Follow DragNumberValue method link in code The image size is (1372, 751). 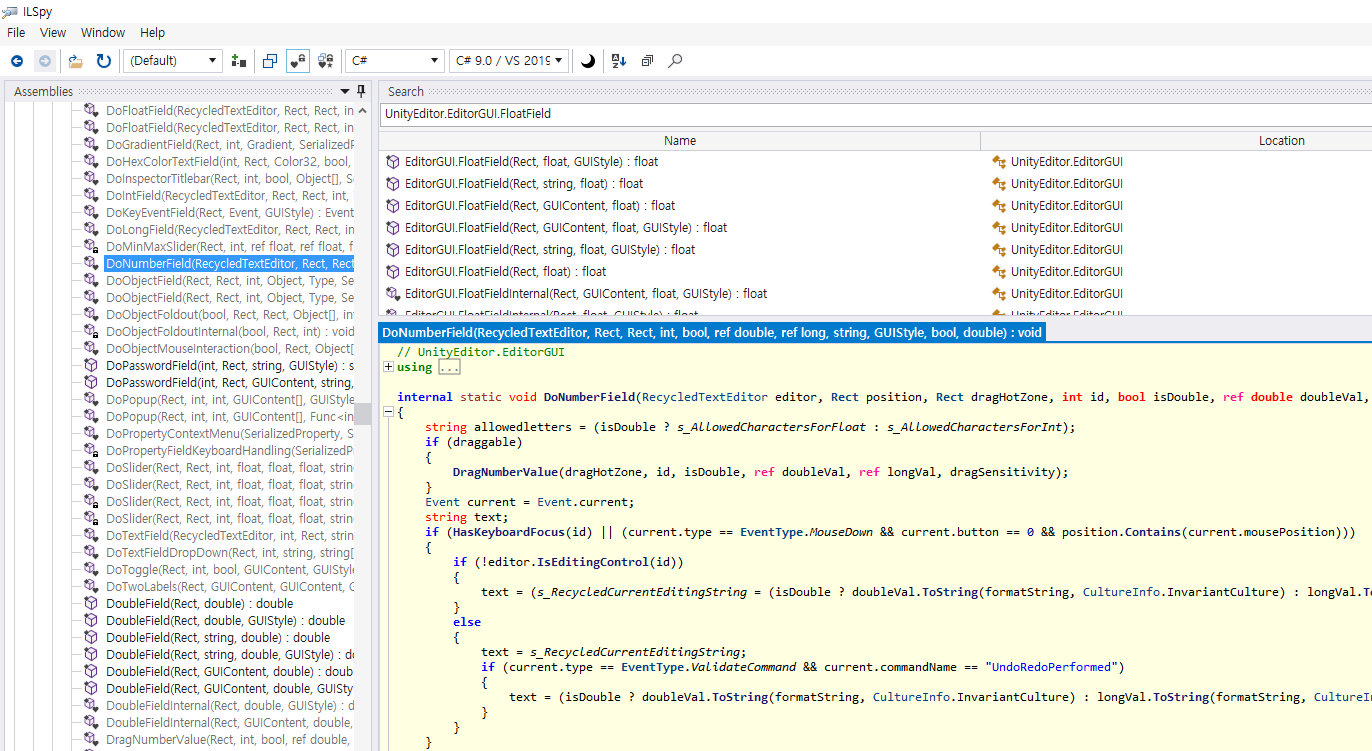click(507, 472)
